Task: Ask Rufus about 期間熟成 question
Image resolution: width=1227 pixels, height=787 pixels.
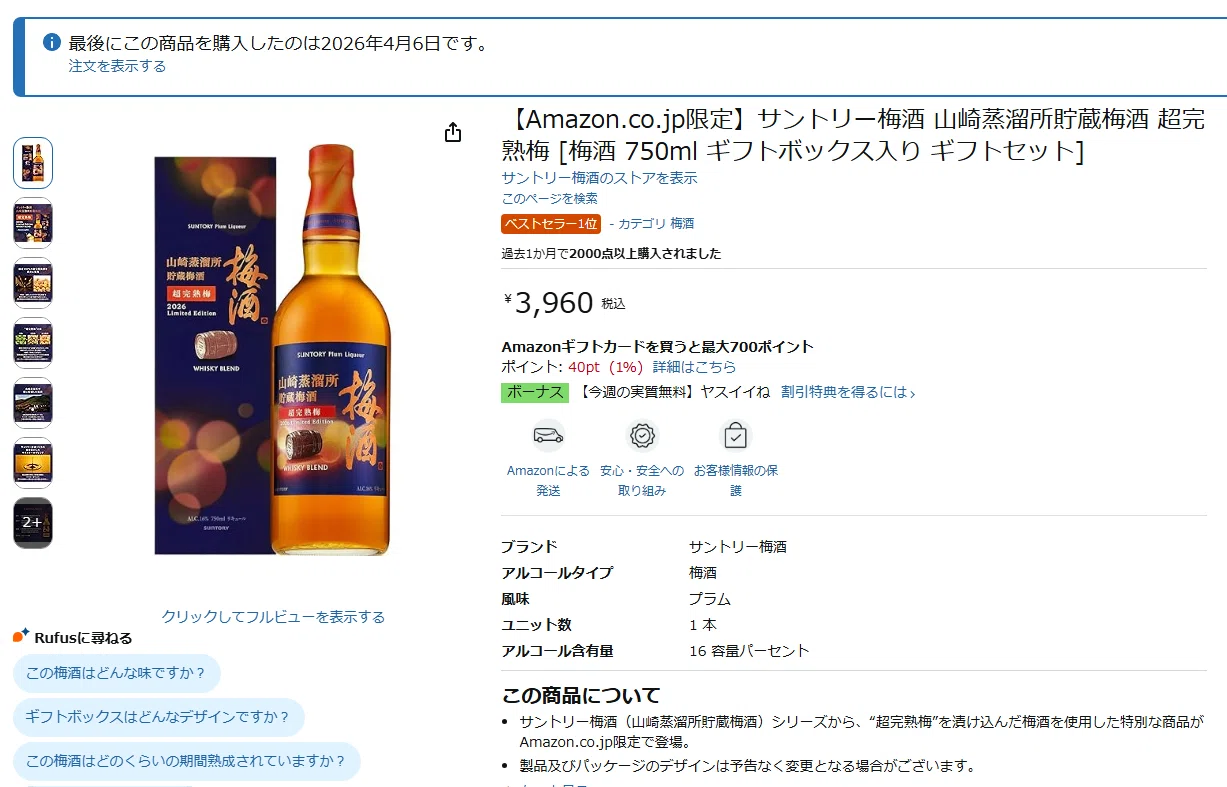Action: tap(186, 761)
